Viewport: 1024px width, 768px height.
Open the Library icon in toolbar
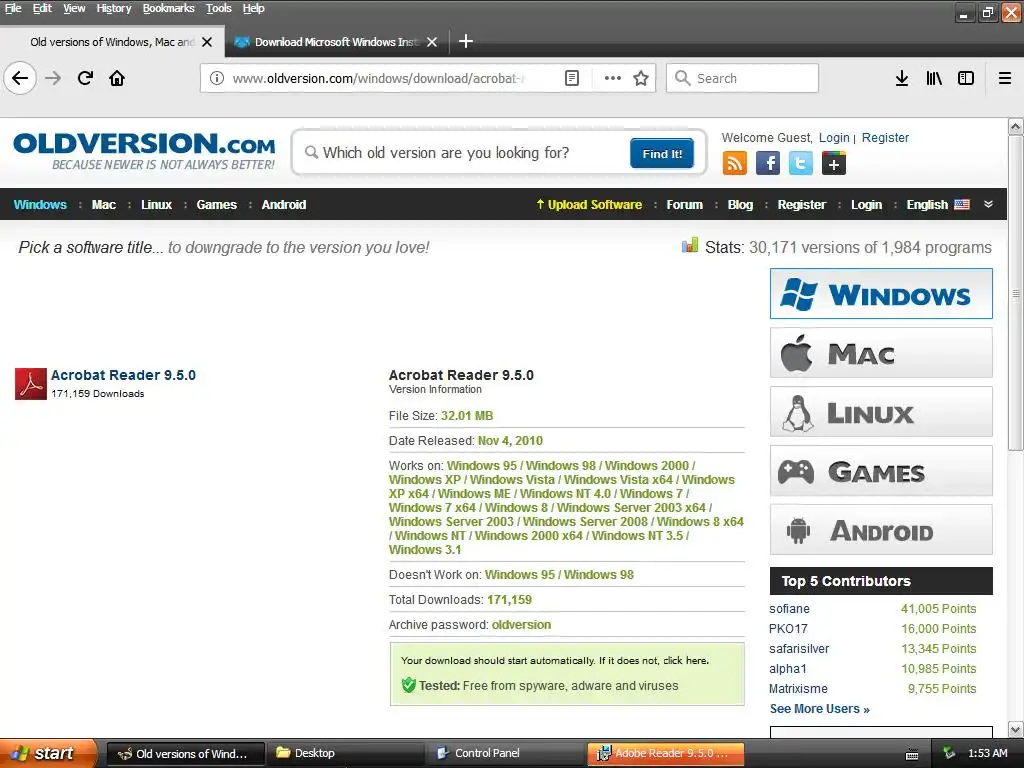click(x=934, y=78)
